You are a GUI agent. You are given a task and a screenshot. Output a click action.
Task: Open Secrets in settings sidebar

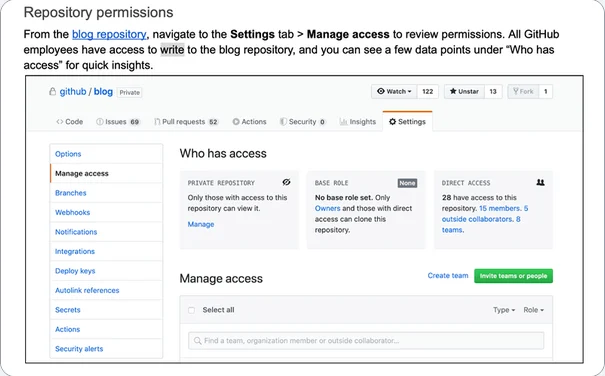click(x=106, y=310)
